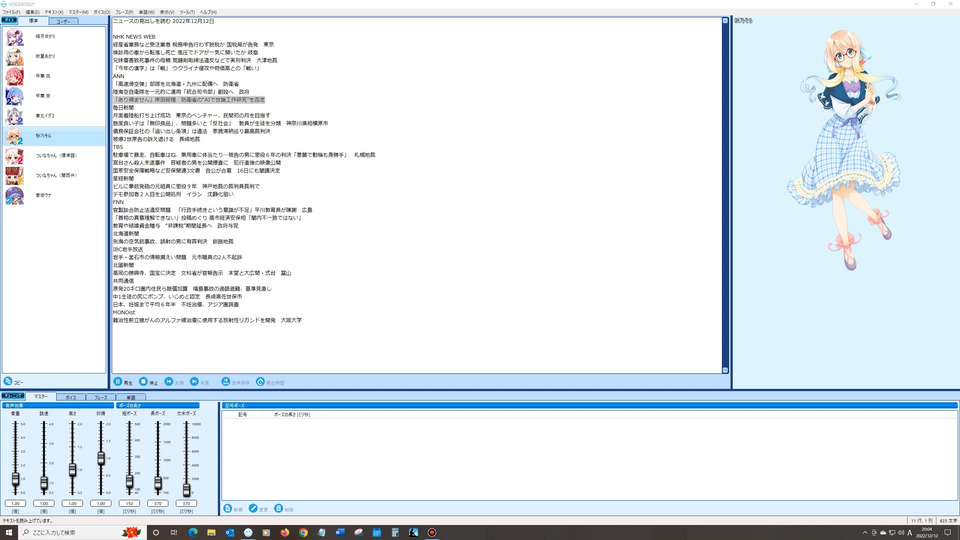
Task: Click the taskbar volume speaker icon
Action: click(901, 533)
